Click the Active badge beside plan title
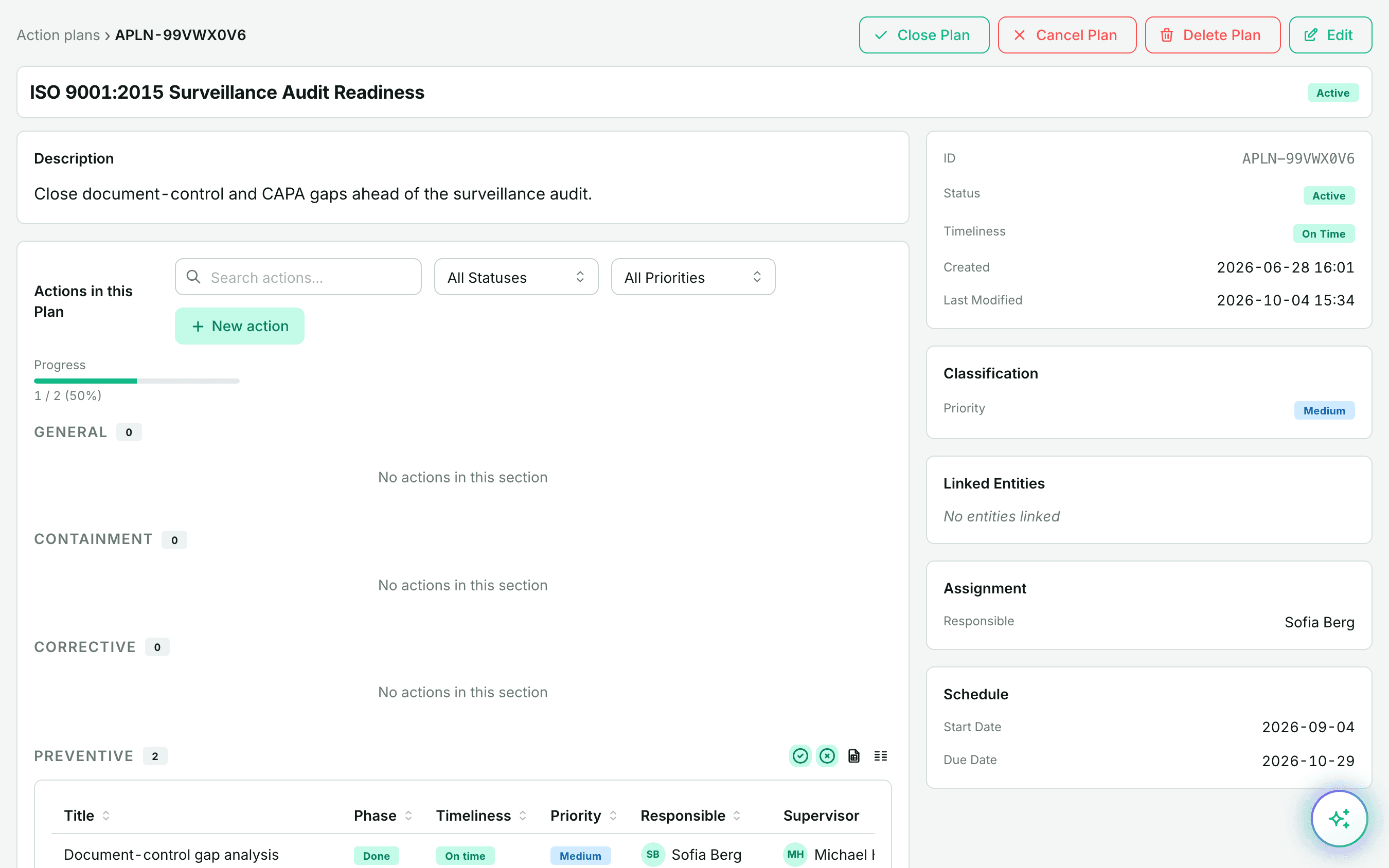The image size is (1389, 868). pos(1333,93)
